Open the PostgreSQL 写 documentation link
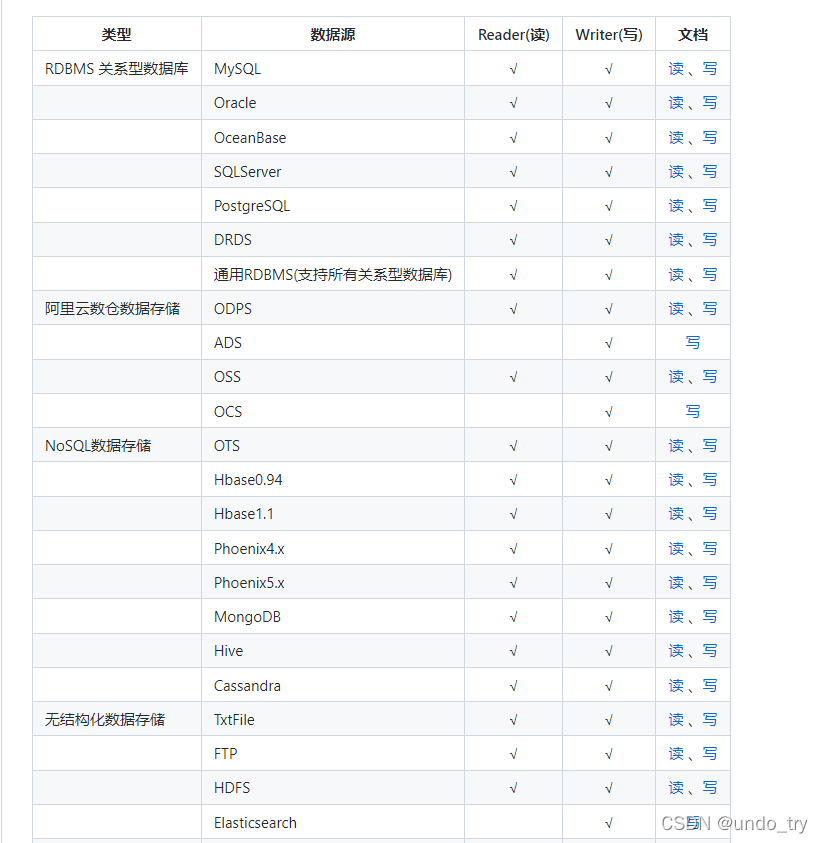 [x=709, y=205]
